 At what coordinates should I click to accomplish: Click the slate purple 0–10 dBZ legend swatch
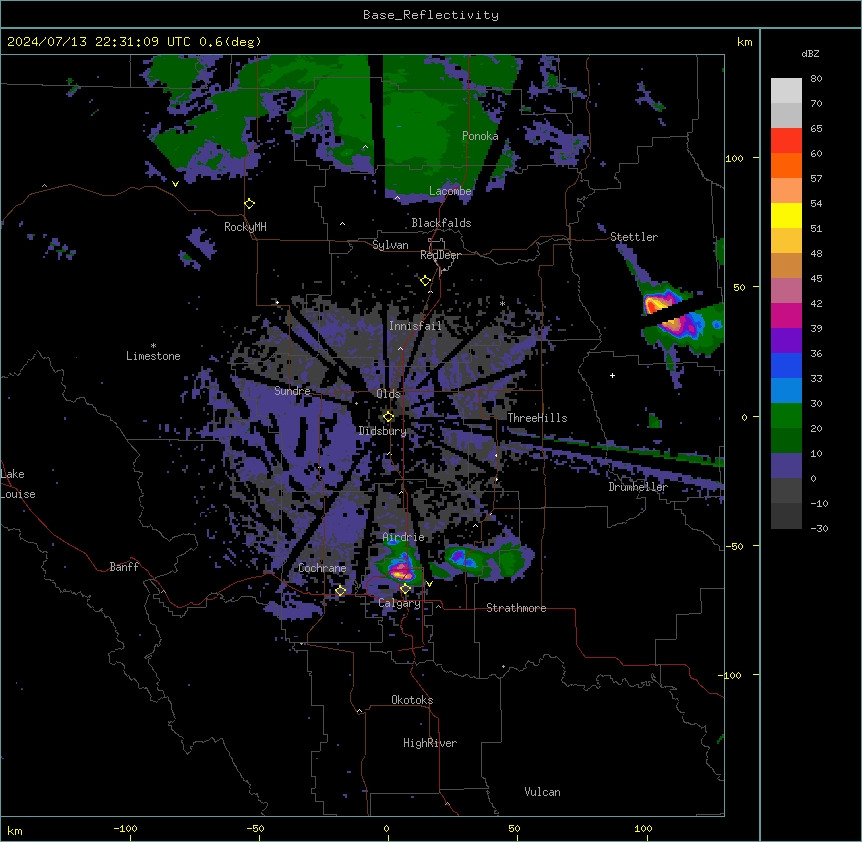(786, 466)
